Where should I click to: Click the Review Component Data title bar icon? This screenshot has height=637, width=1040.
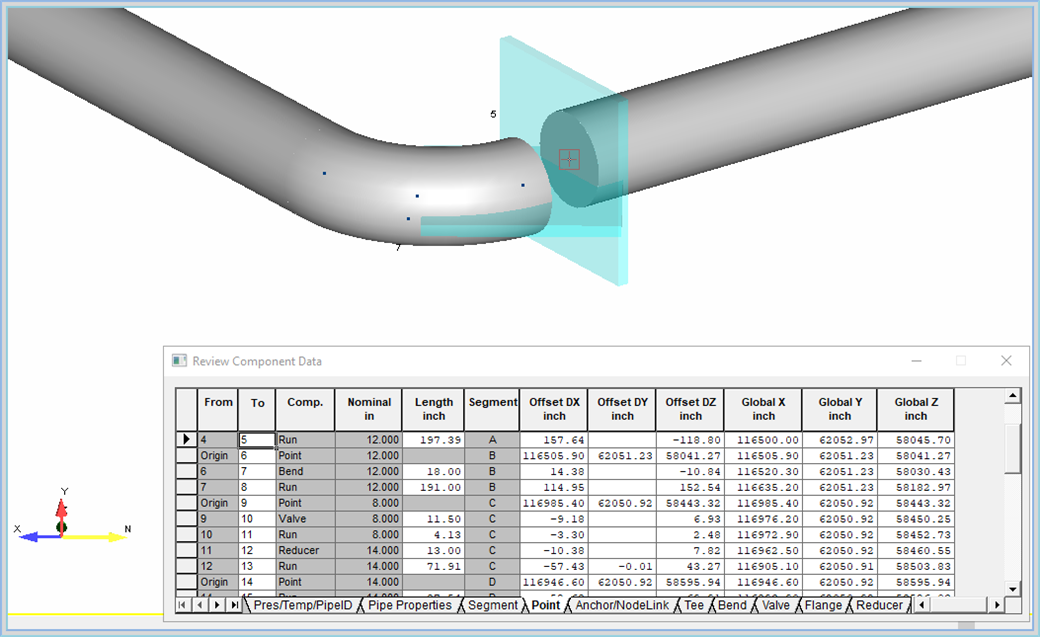tap(179, 360)
